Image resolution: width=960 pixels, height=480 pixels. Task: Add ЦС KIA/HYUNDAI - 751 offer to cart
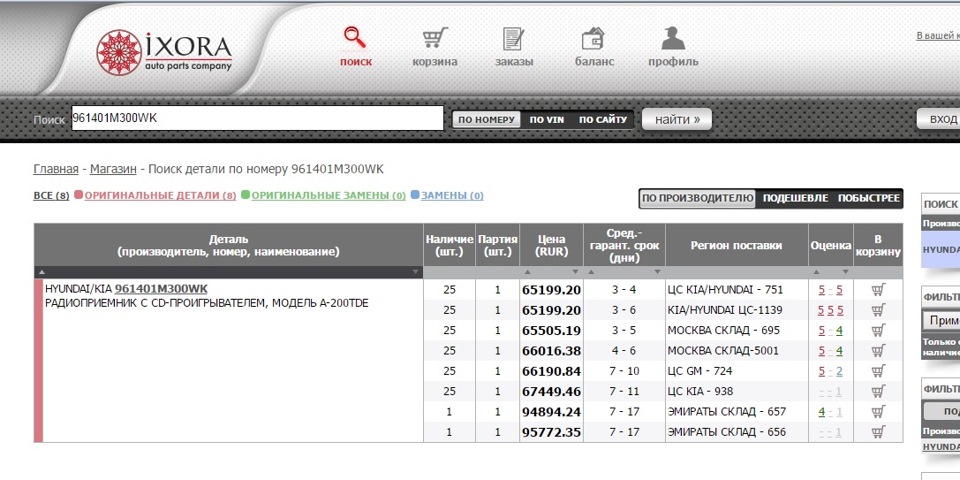878,290
